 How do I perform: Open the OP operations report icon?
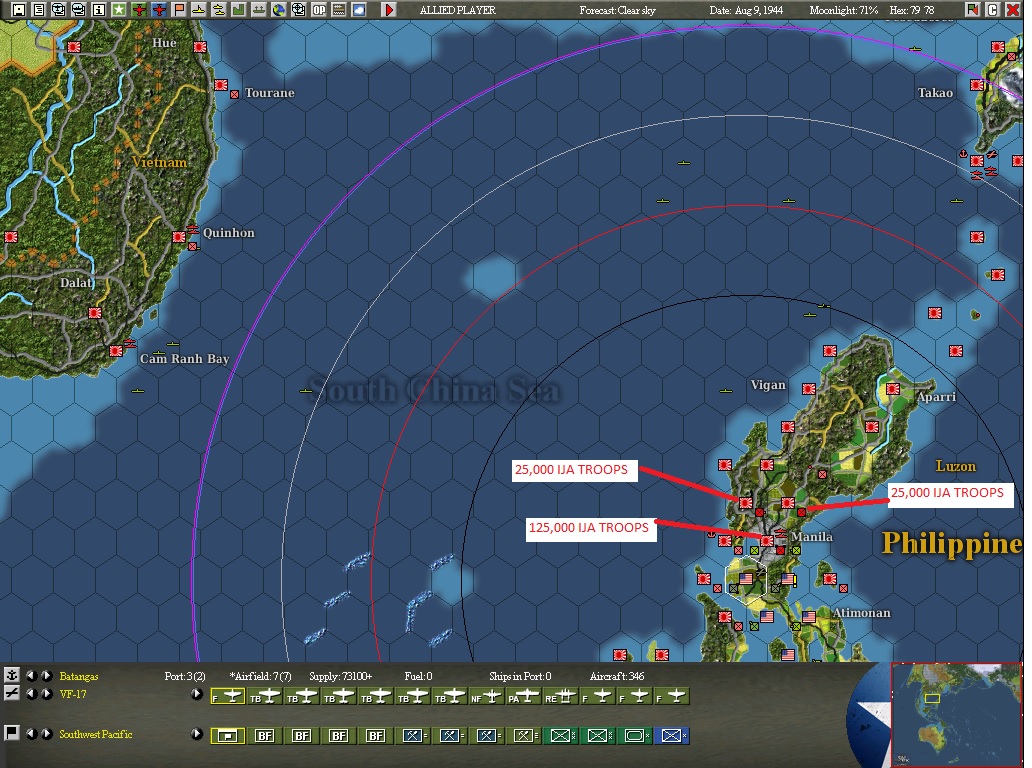[x=319, y=10]
